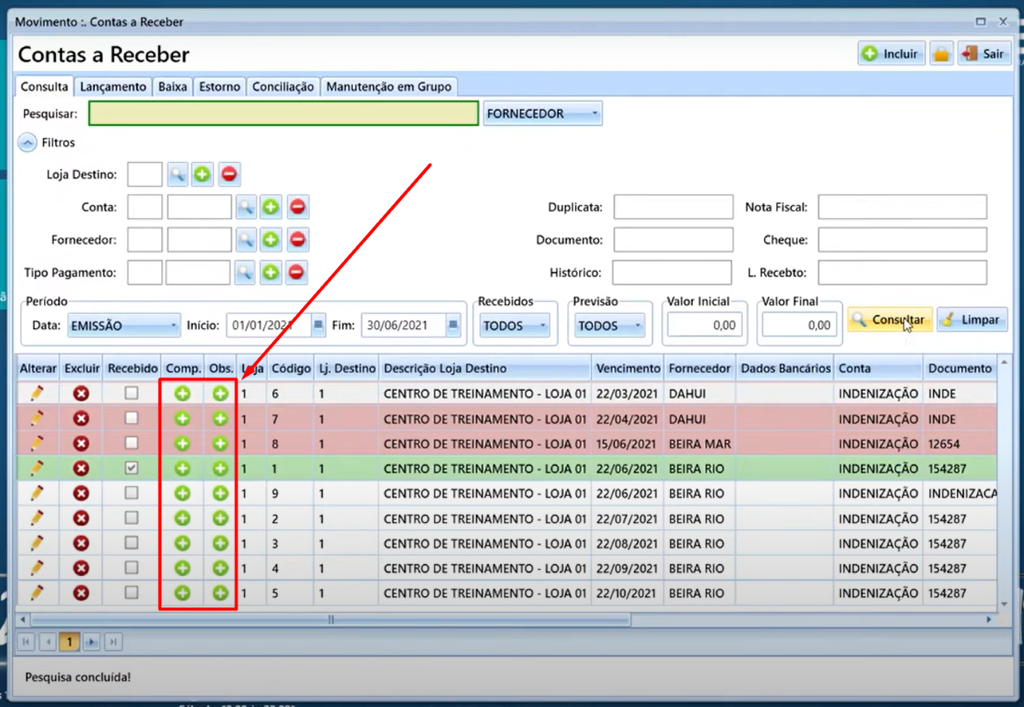1024x707 pixels.
Task: Click the green plus for Tipo Pagamento
Action: [x=270, y=273]
